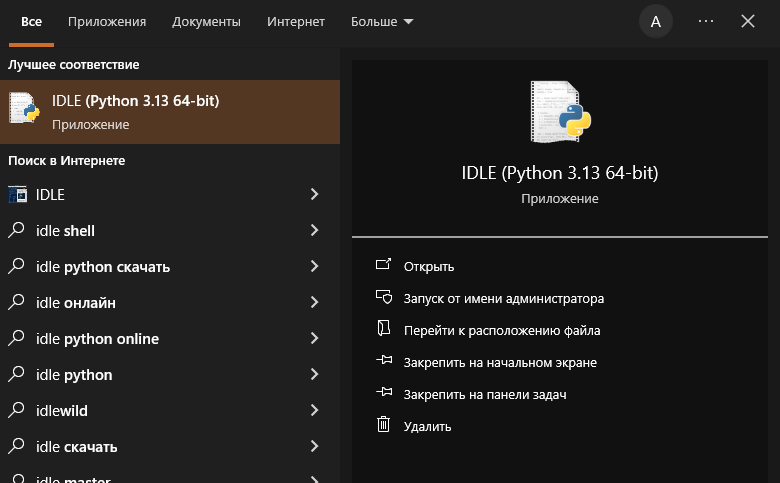The height and width of the screenshot is (483, 780).
Task: Select the idle онлайн suggestion
Action: (76, 303)
